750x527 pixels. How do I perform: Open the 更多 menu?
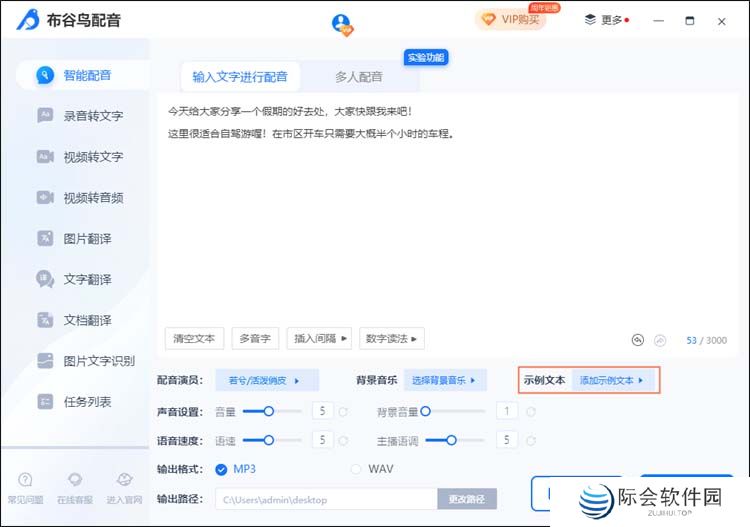click(x=606, y=20)
